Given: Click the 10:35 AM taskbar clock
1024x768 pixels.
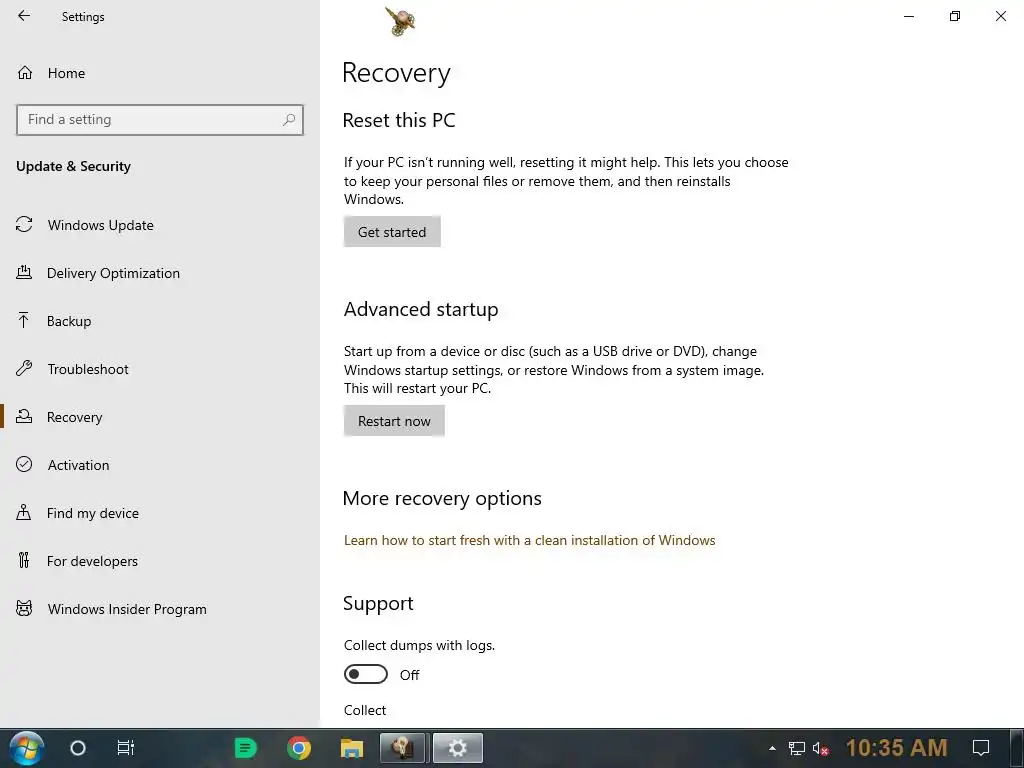Looking at the screenshot, I should click(x=897, y=748).
